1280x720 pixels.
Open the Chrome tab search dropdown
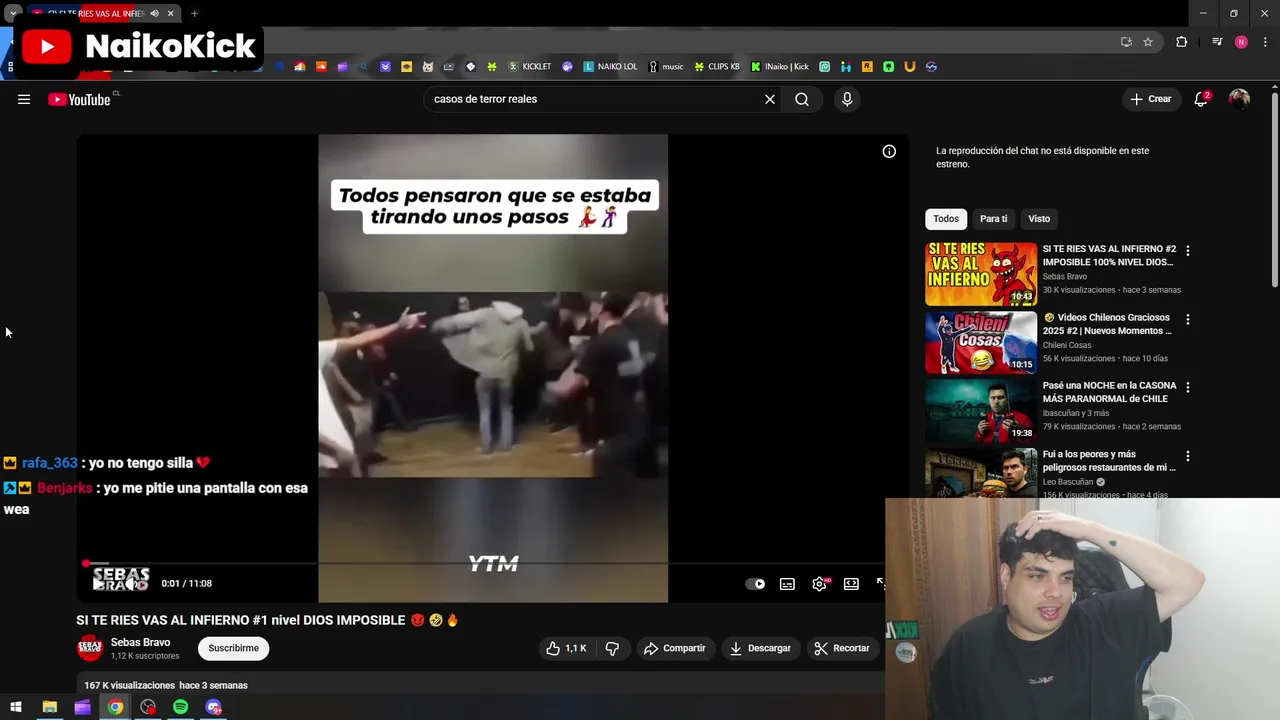pyautogui.click(x=13, y=14)
